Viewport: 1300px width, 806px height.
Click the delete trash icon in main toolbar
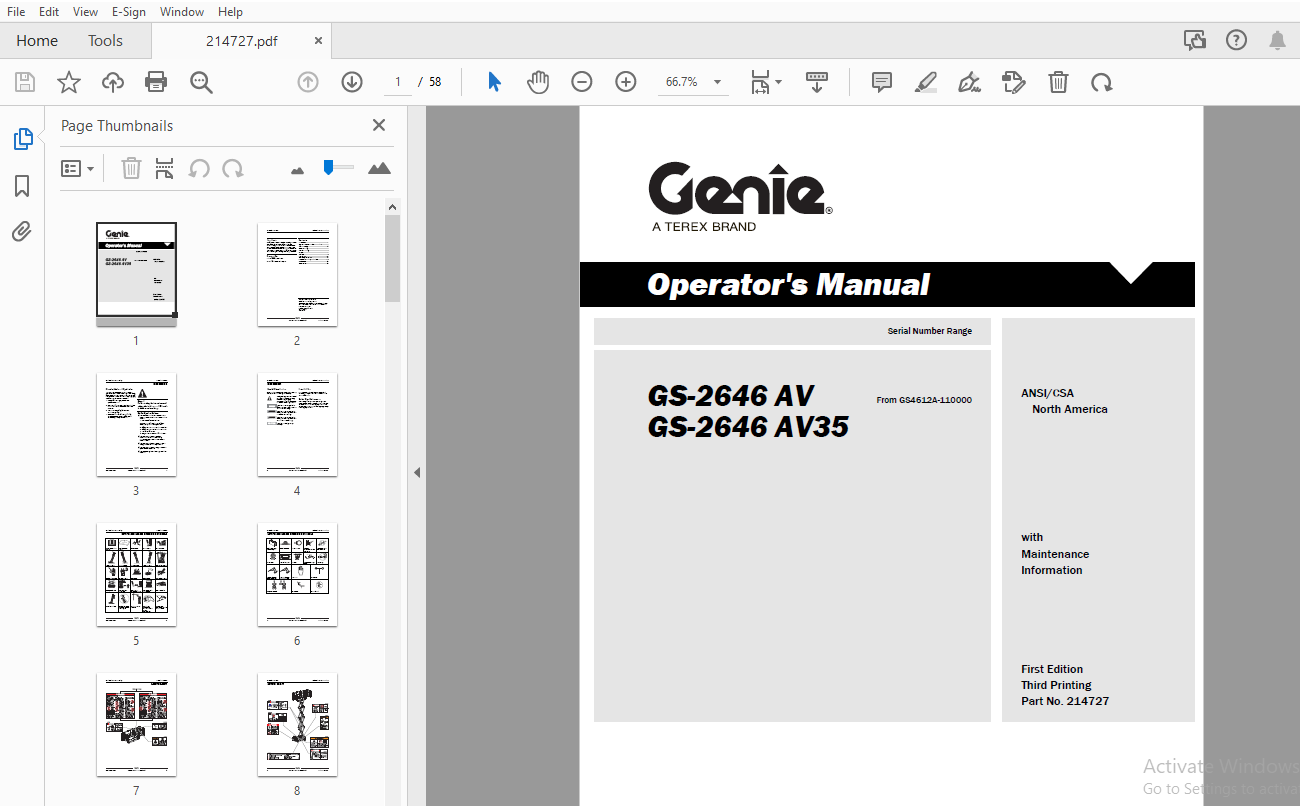(1058, 82)
